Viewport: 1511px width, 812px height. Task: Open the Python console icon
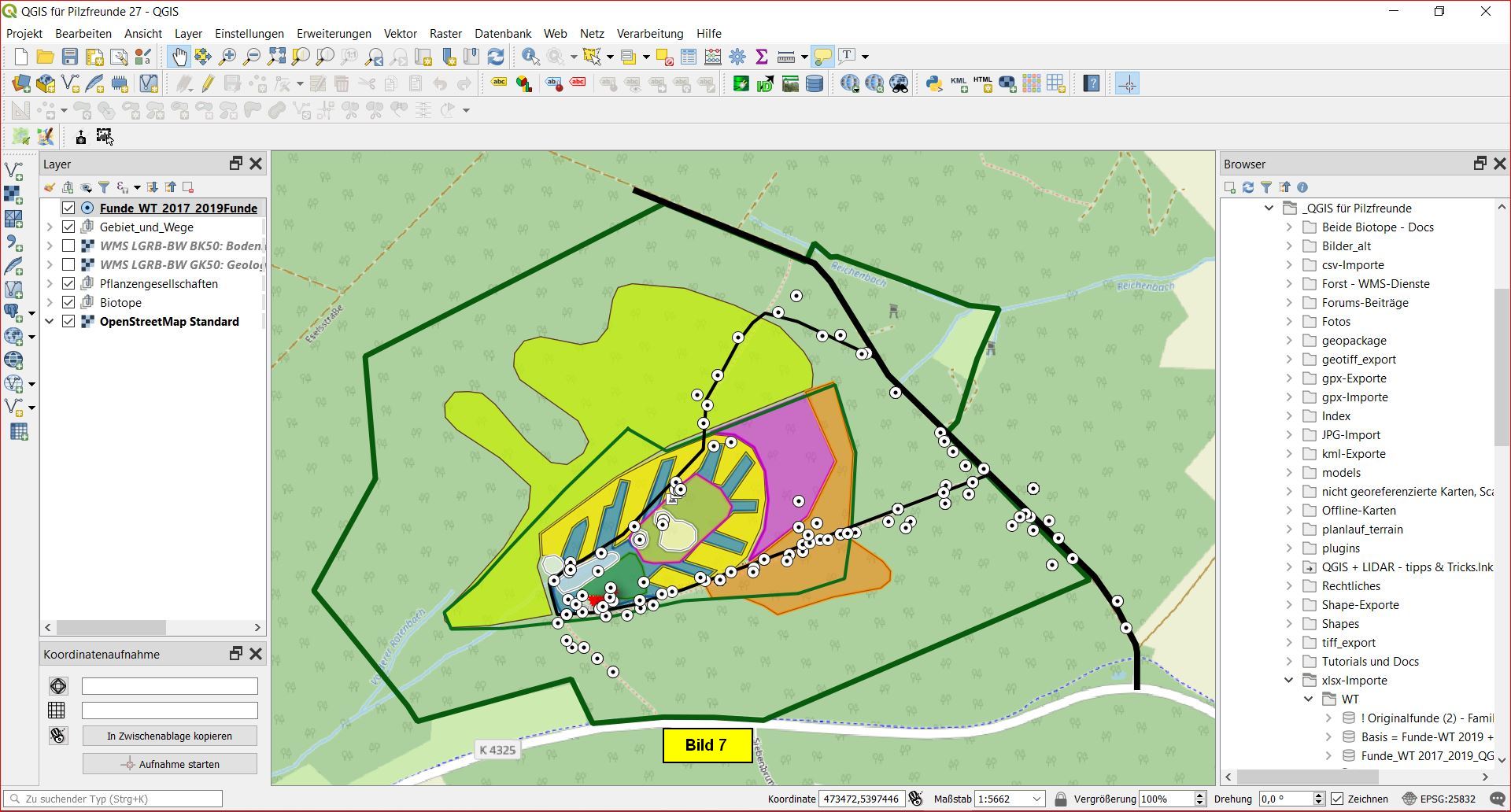click(x=933, y=83)
